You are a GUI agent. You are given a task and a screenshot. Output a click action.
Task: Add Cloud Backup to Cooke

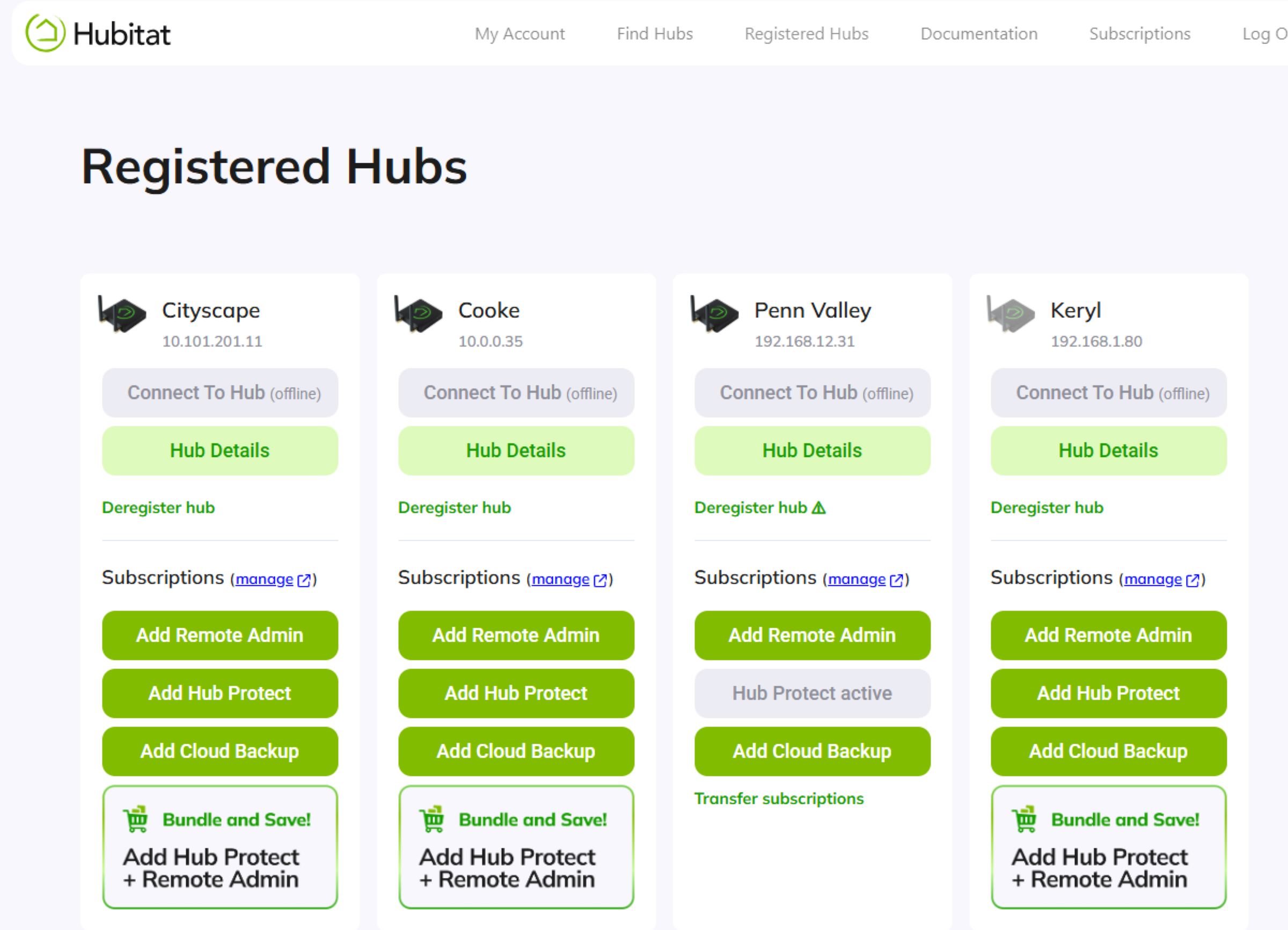coord(516,751)
